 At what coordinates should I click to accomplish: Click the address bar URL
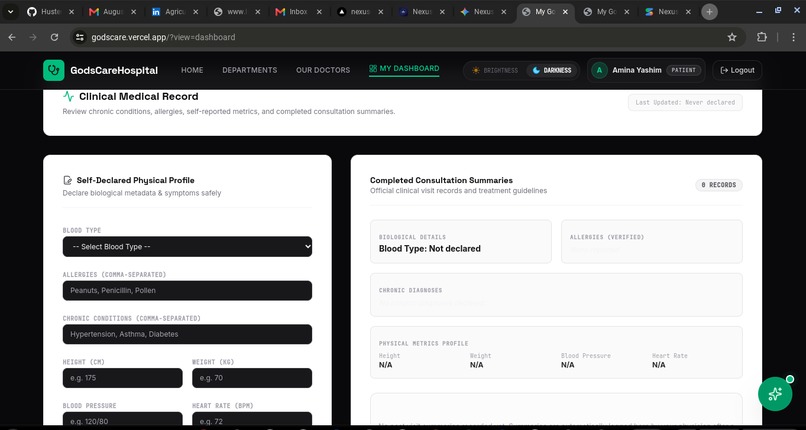coord(163,37)
